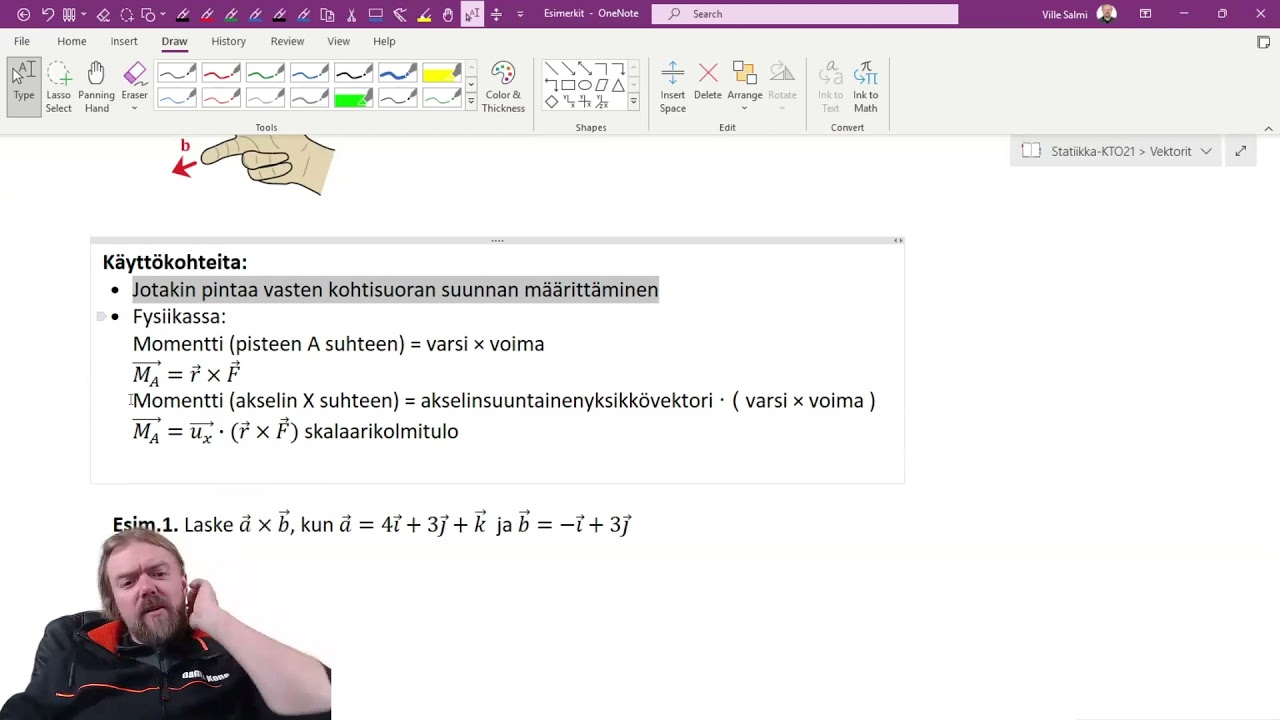Click into the Search box in the title bar
This screenshot has height=720, width=1280.
pos(805,14)
